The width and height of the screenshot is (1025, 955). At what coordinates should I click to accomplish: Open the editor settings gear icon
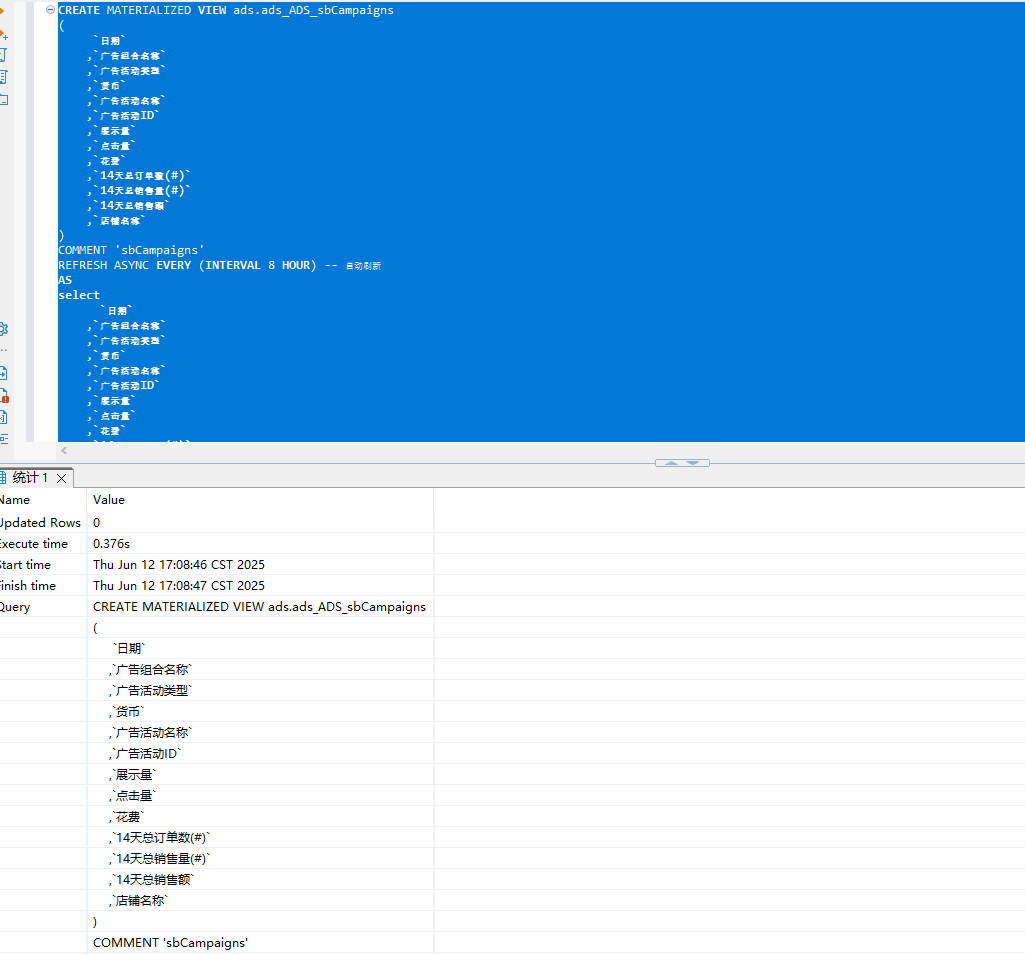(x=3, y=329)
